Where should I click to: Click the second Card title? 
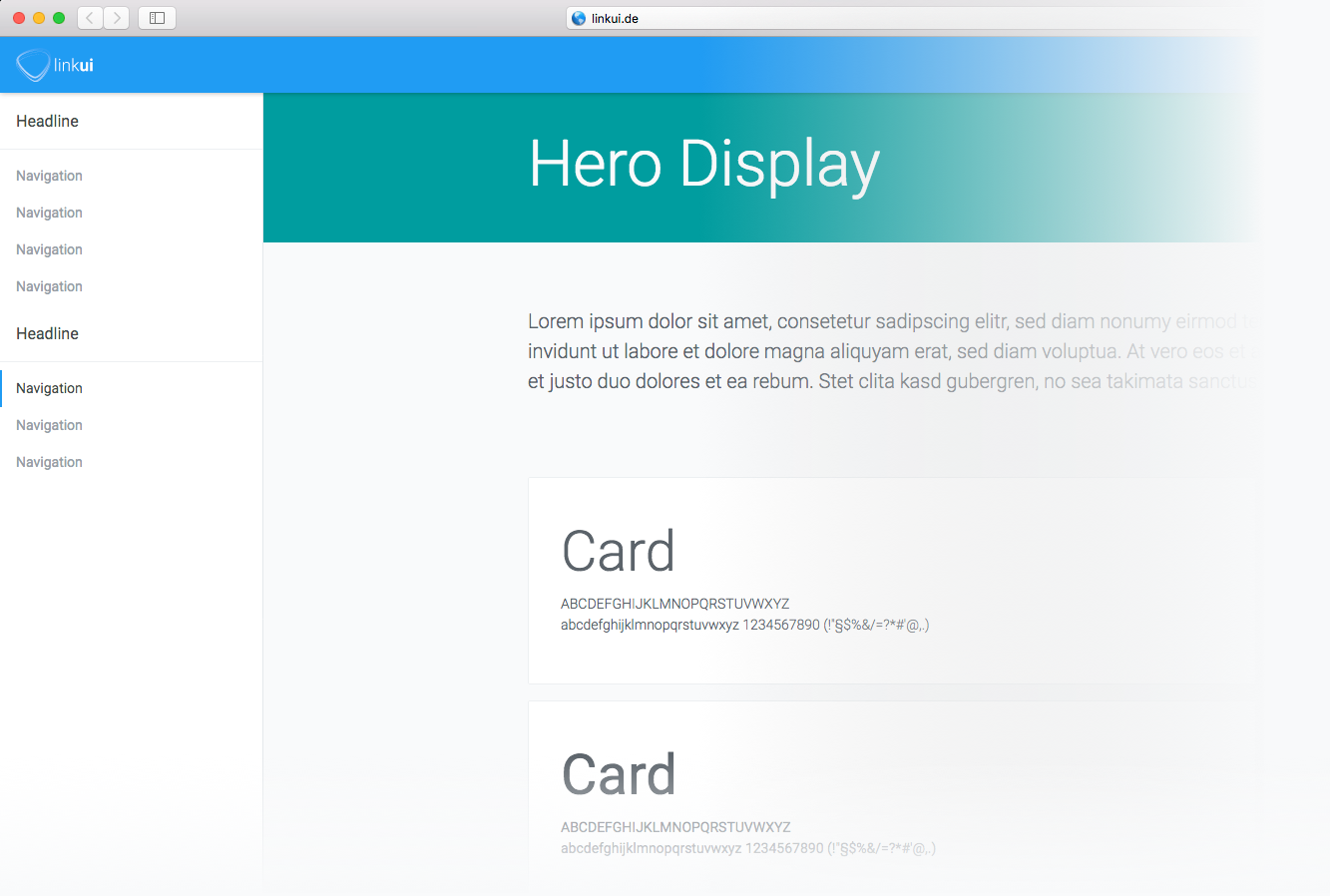[619, 774]
